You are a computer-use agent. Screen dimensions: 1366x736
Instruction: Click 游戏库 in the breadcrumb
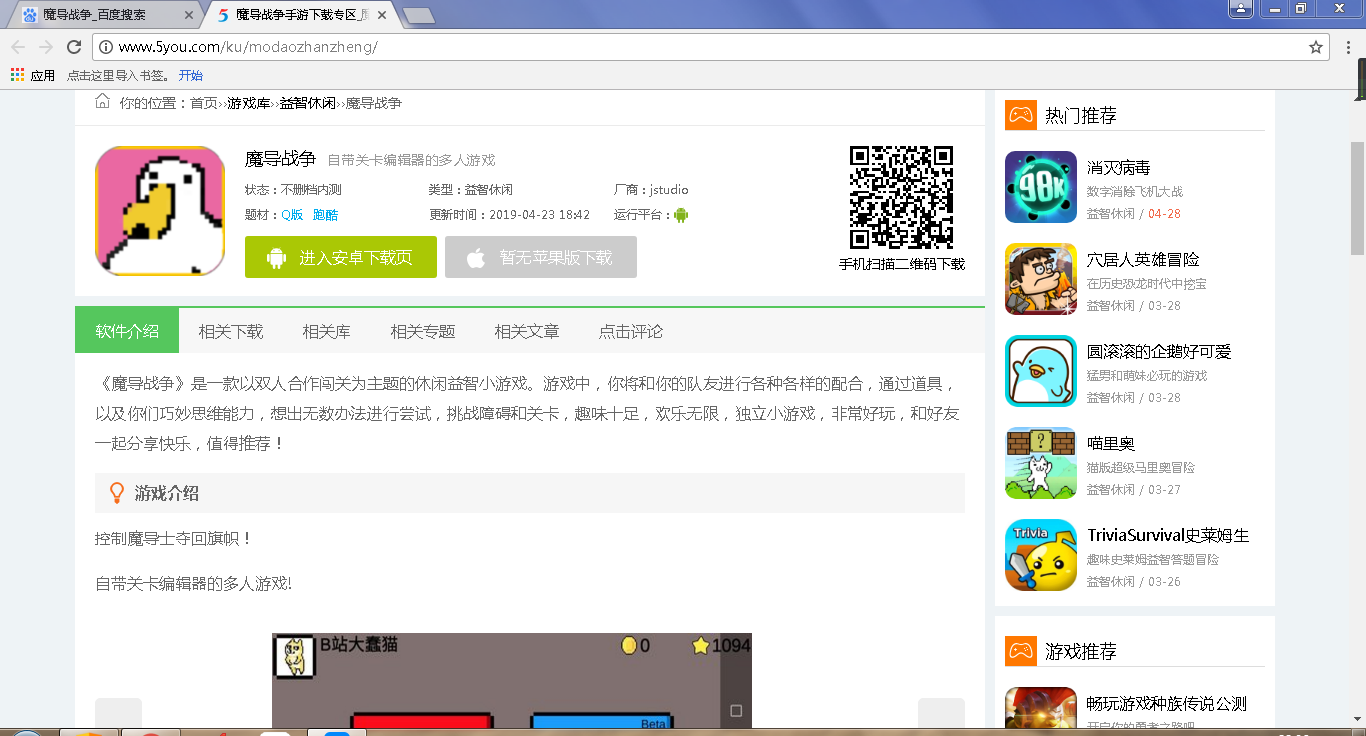[x=248, y=103]
